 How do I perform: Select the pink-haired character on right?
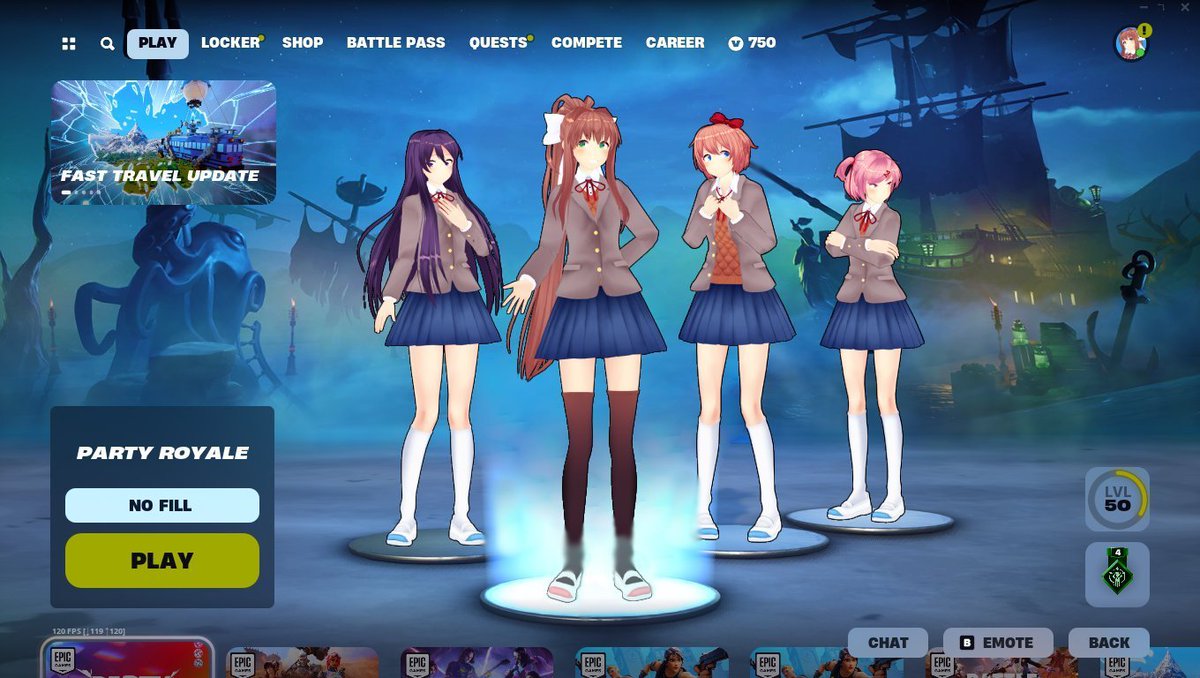(872, 335)
